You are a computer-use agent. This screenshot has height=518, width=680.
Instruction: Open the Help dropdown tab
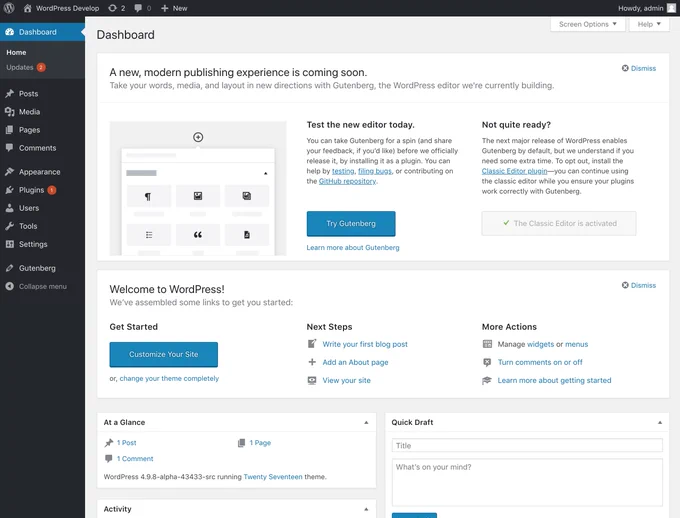click(x=649, y=24)
